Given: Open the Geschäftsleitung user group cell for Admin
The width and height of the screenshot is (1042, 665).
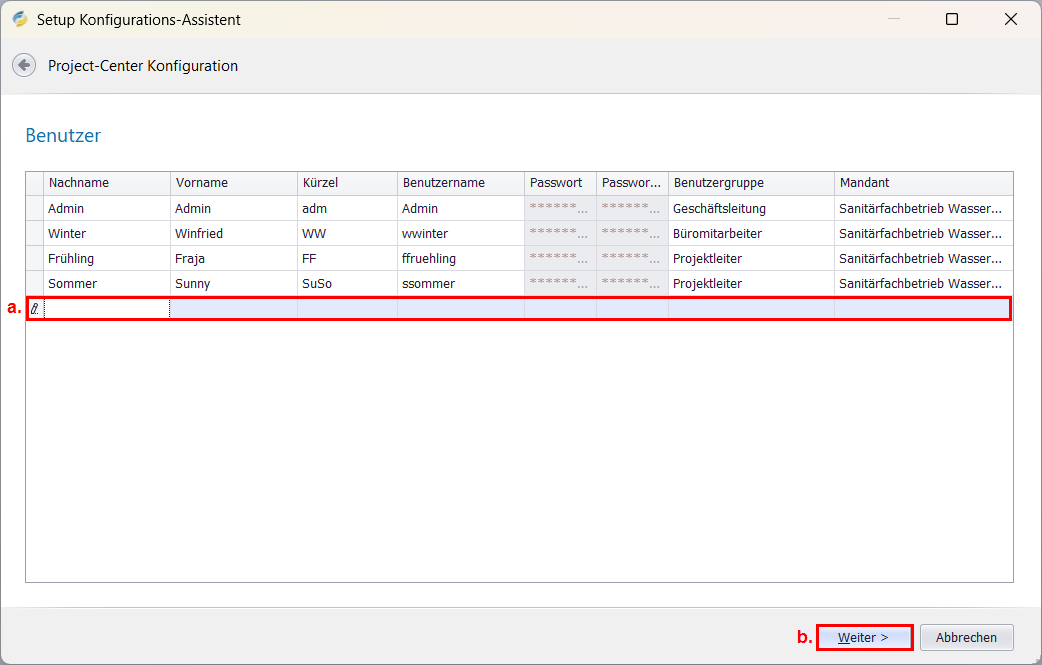Looking at the screenshot, I should coord(750,208).
